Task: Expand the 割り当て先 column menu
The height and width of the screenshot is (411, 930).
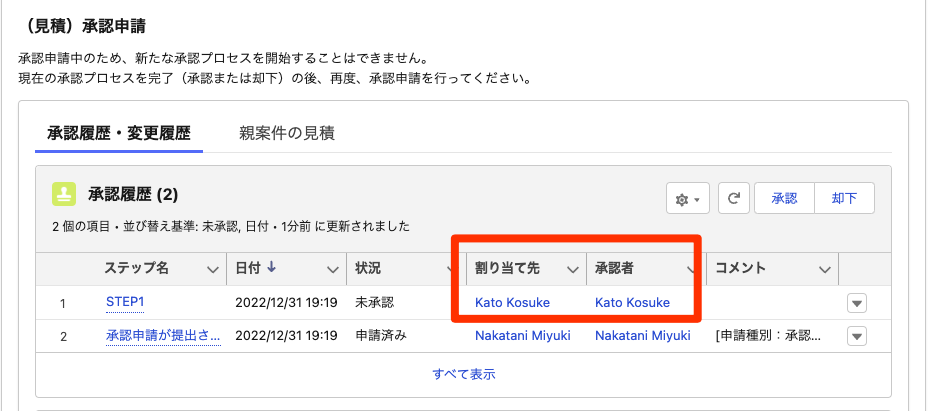Action: pos(572,270)
